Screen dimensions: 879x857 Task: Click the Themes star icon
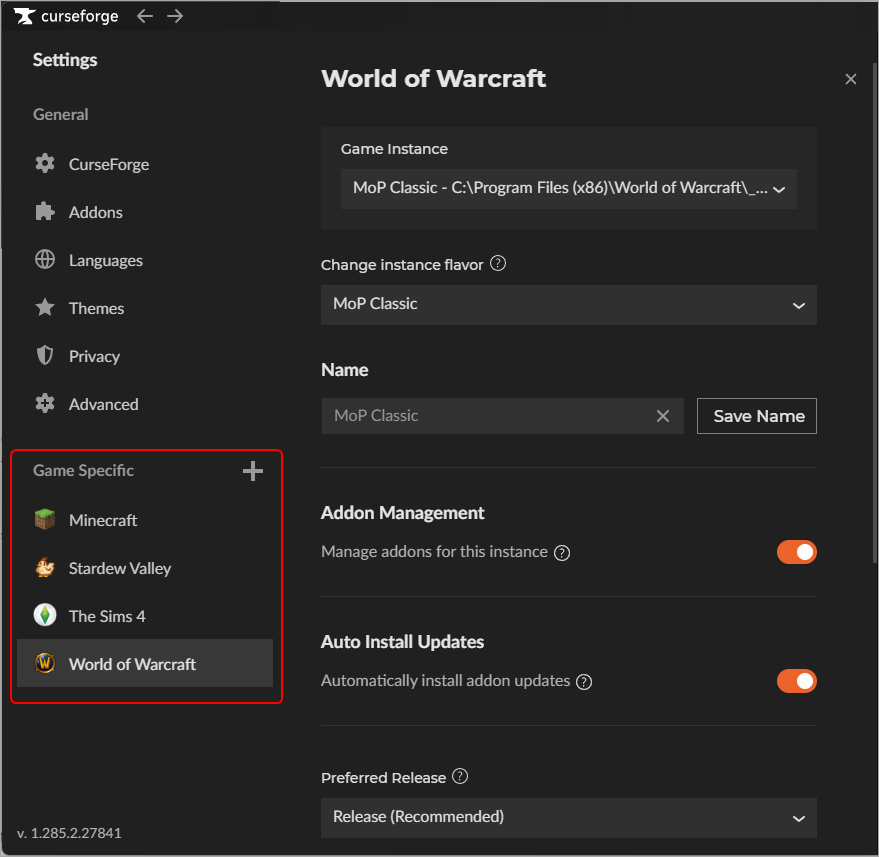click(45, 308)
